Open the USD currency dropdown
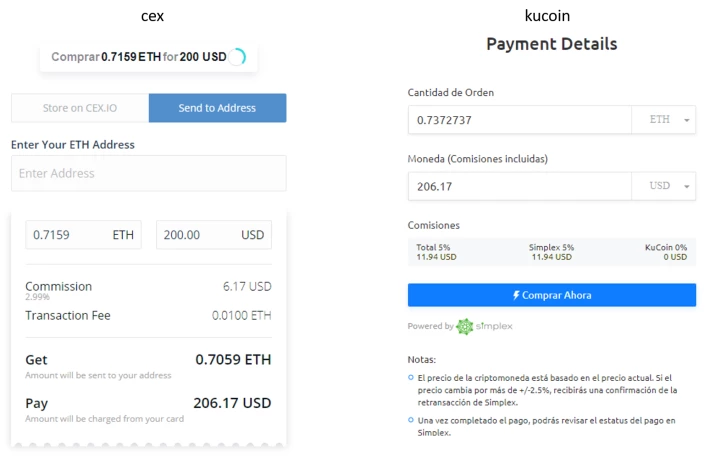This screenshot has height=476, width=710. click(663, 186)
